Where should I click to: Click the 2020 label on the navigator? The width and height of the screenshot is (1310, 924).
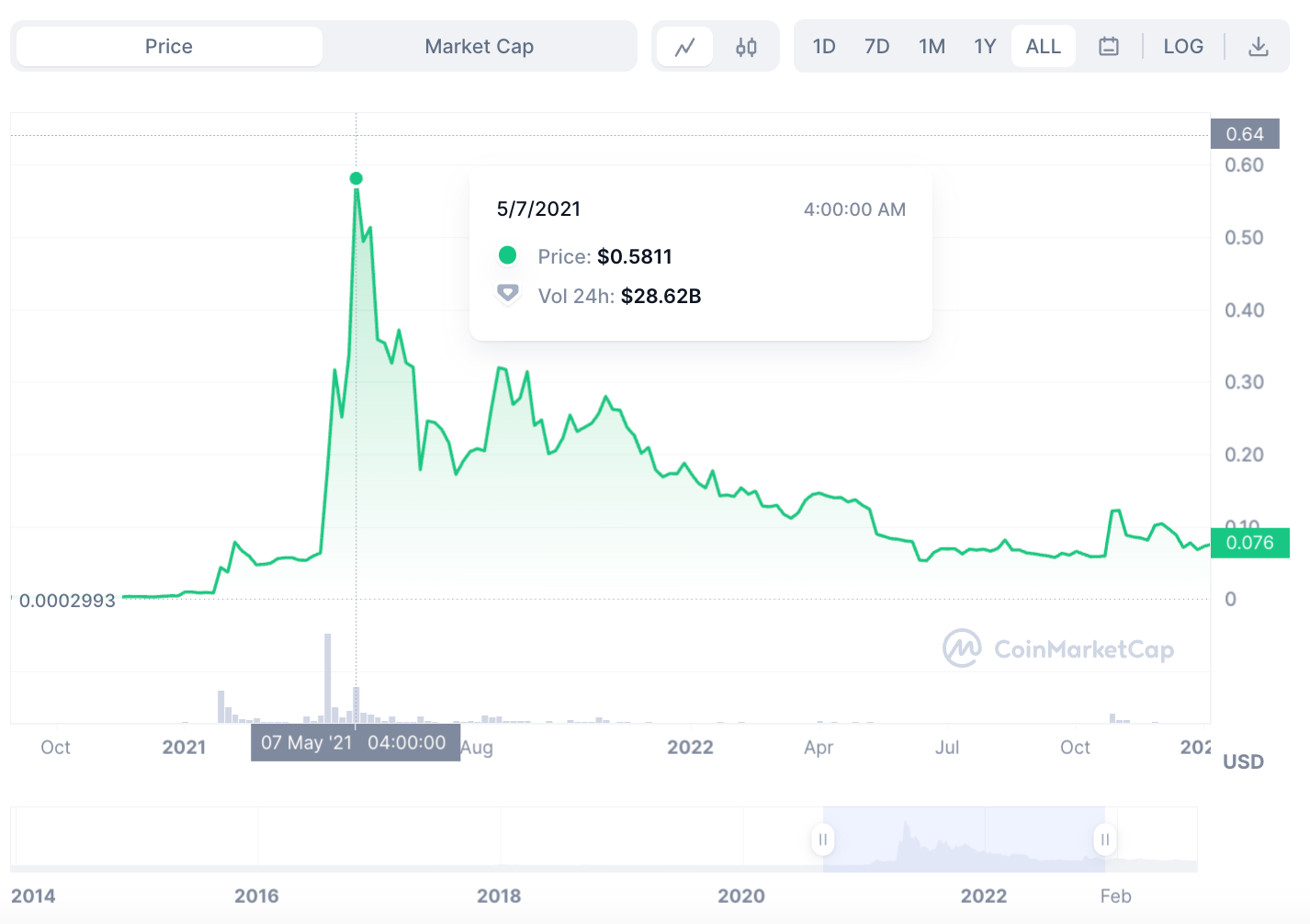(740, 896)
